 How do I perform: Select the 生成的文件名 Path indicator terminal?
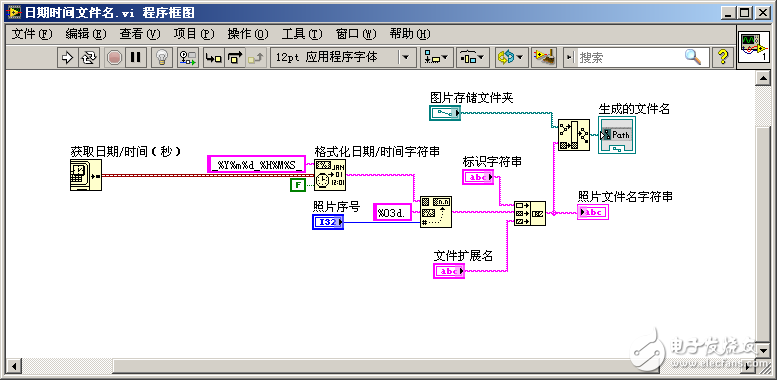point(617,136)
